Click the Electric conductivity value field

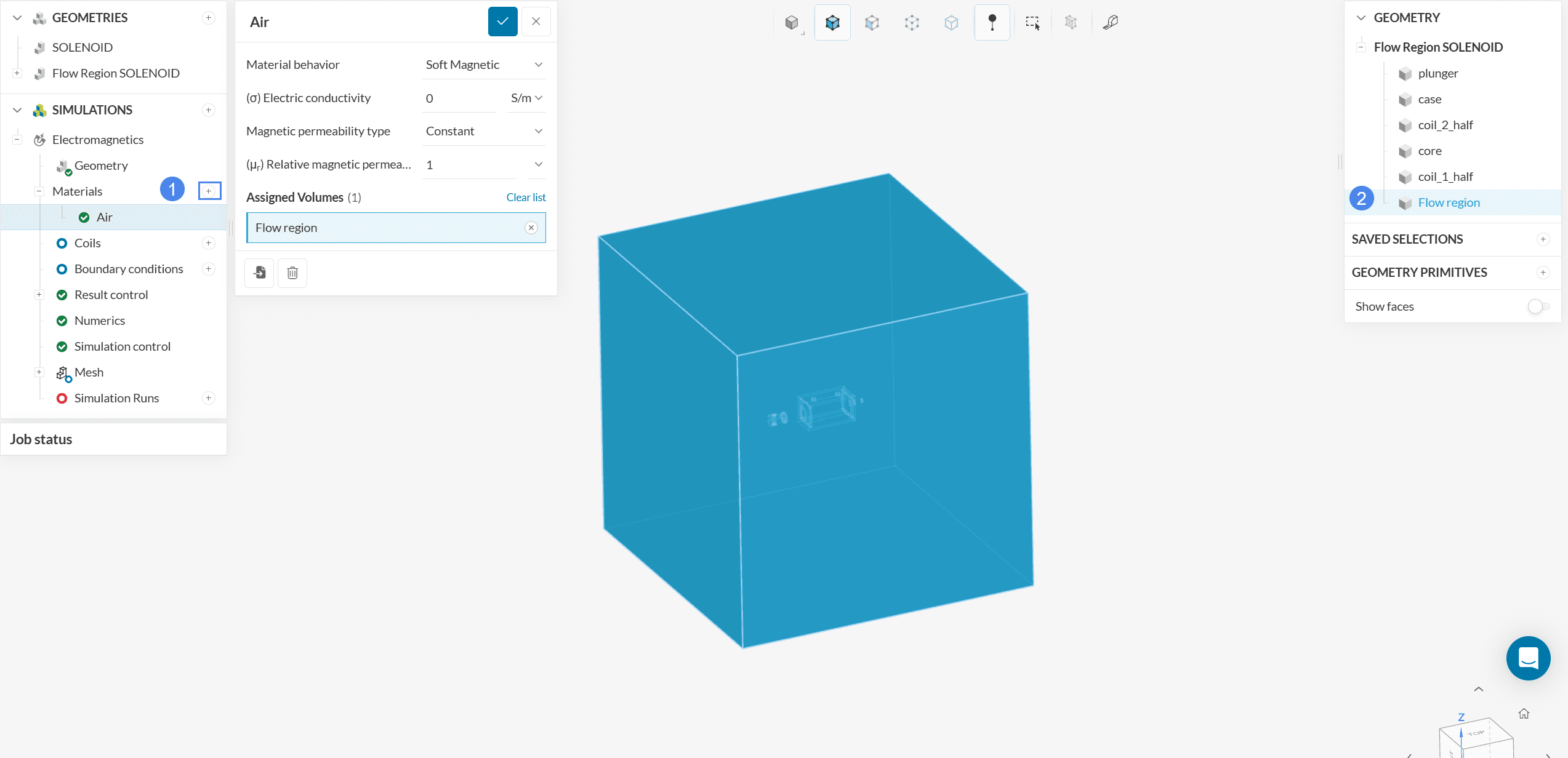point(459,98)
